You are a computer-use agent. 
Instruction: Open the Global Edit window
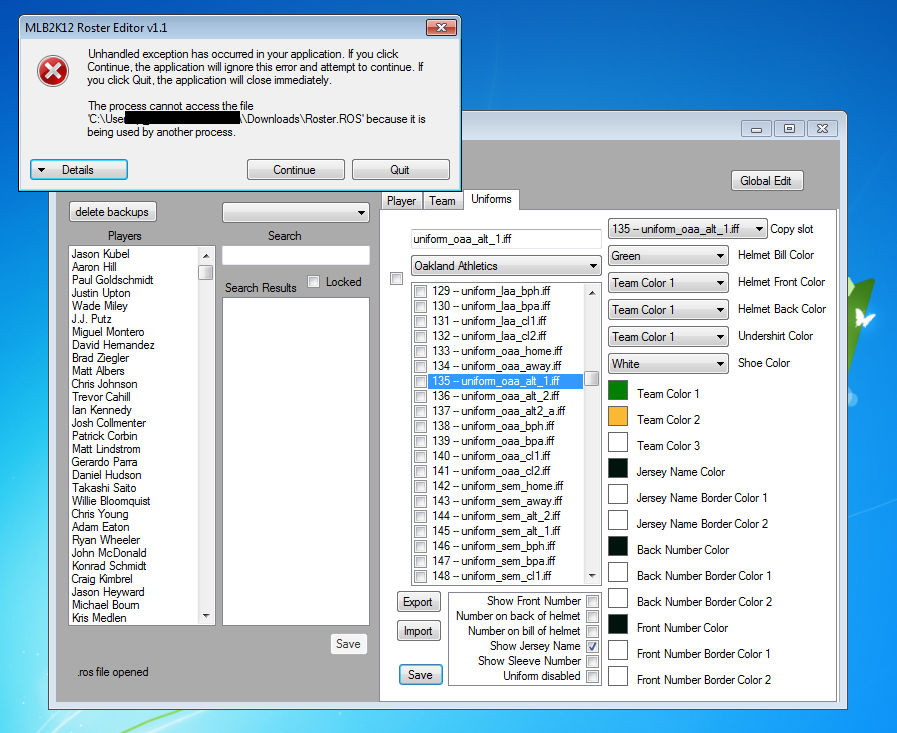pos(767,181)
